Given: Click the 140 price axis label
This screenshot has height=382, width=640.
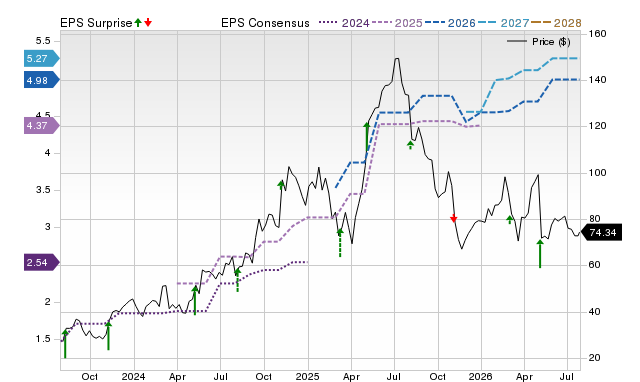Looking at the screenshot, I should click(x=598, y=80).
